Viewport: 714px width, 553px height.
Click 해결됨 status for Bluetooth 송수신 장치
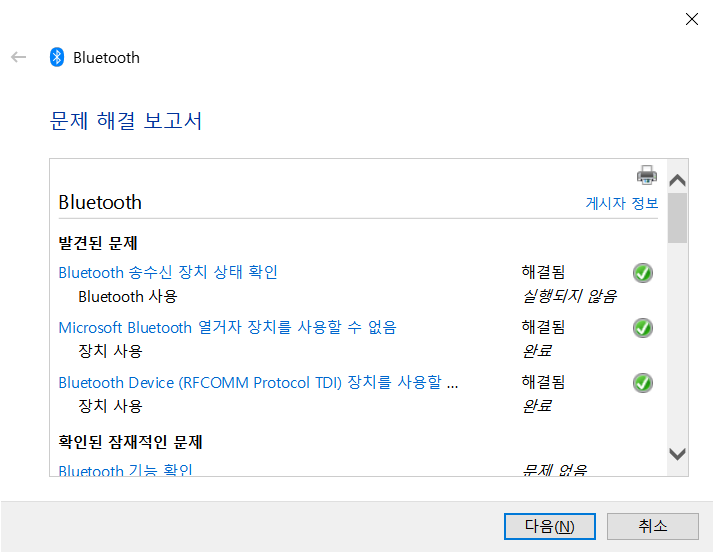click(543, 272)
